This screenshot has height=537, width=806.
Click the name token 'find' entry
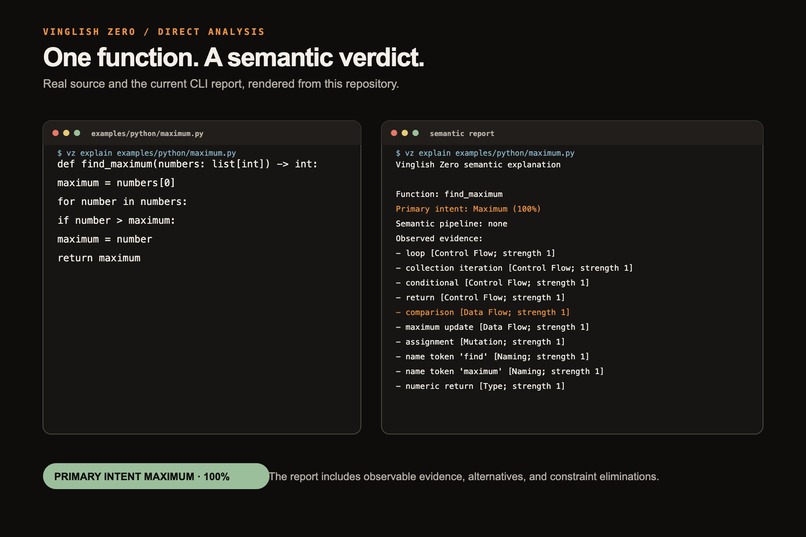coord(492,357)
